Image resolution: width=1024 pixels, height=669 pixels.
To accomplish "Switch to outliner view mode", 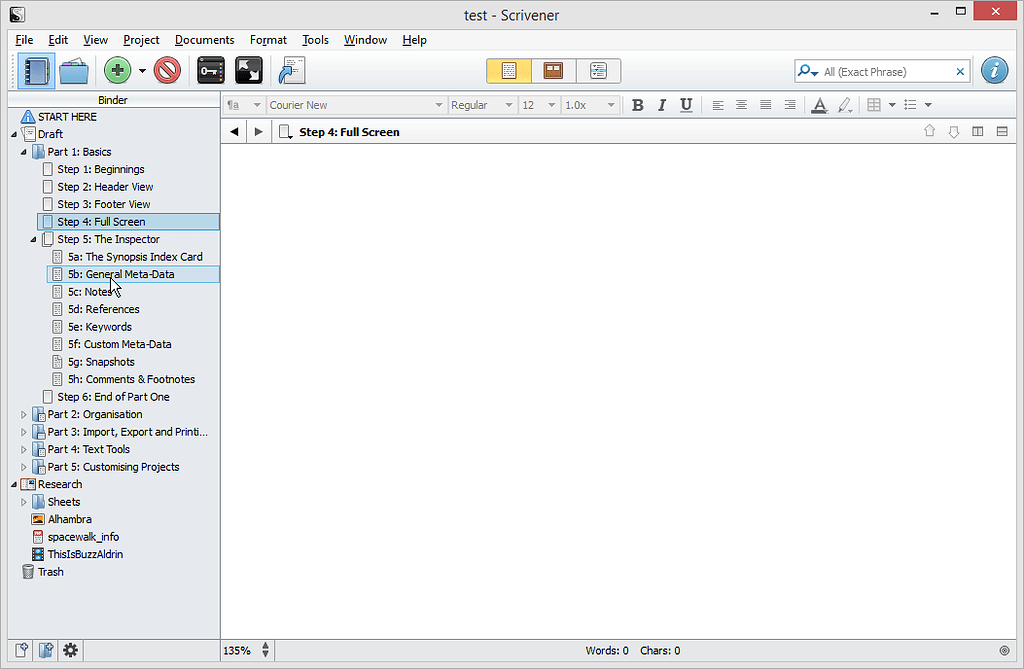I will tap(598, 70).
